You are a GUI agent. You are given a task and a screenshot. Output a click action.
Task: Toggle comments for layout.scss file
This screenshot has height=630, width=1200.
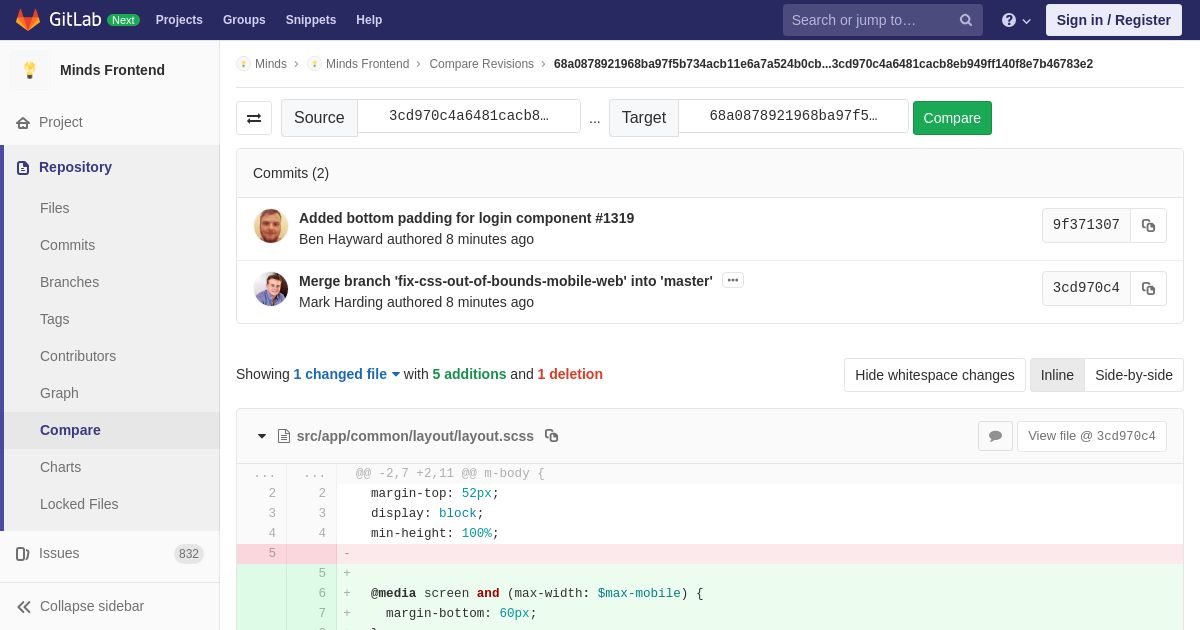pyautogui.click(x=995, y=436)
